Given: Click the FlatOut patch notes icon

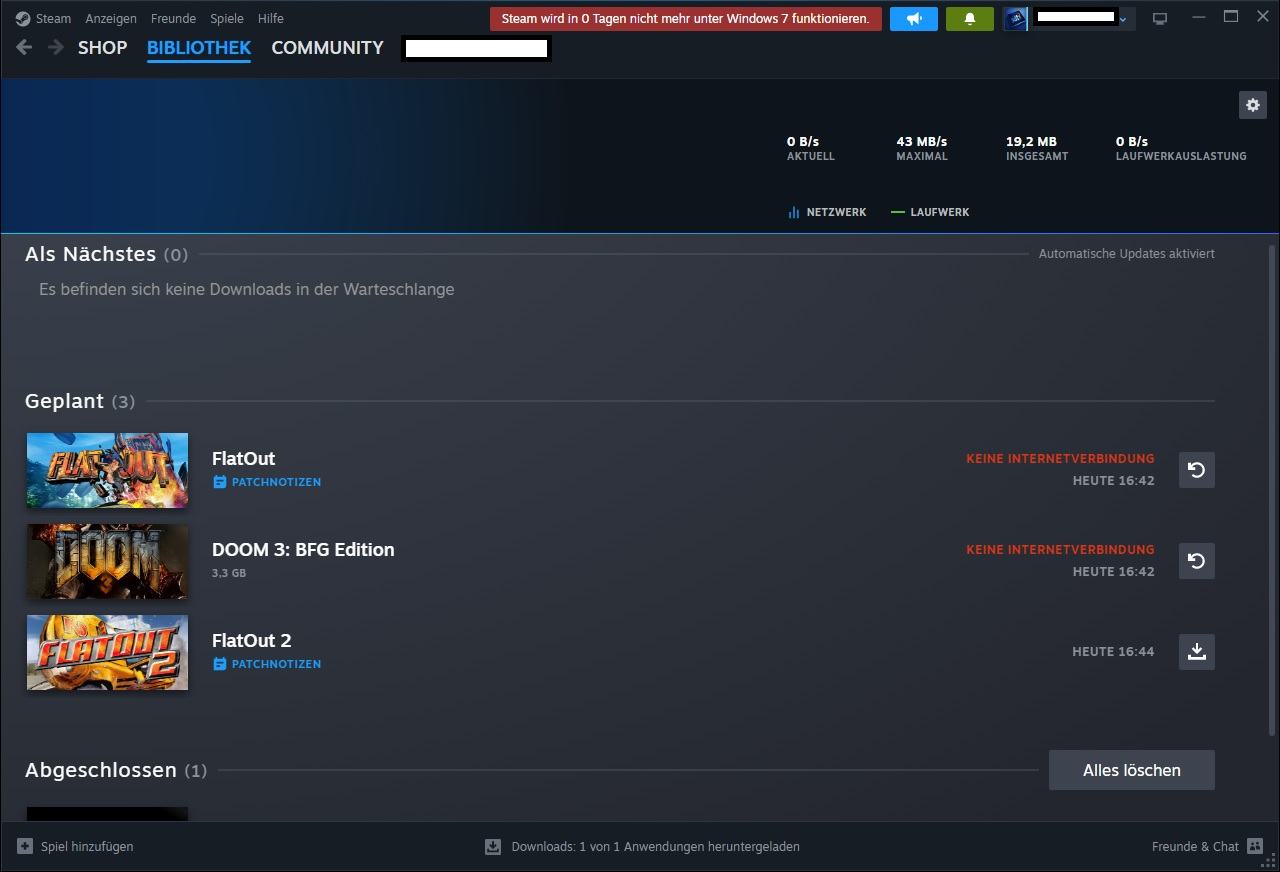Looking at the screenshot, I should coord(220,482).
